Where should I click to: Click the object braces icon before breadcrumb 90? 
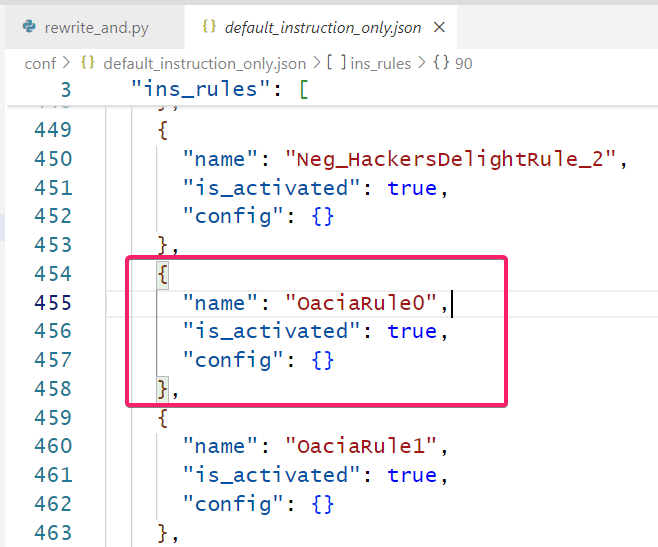tap(440, 63)
